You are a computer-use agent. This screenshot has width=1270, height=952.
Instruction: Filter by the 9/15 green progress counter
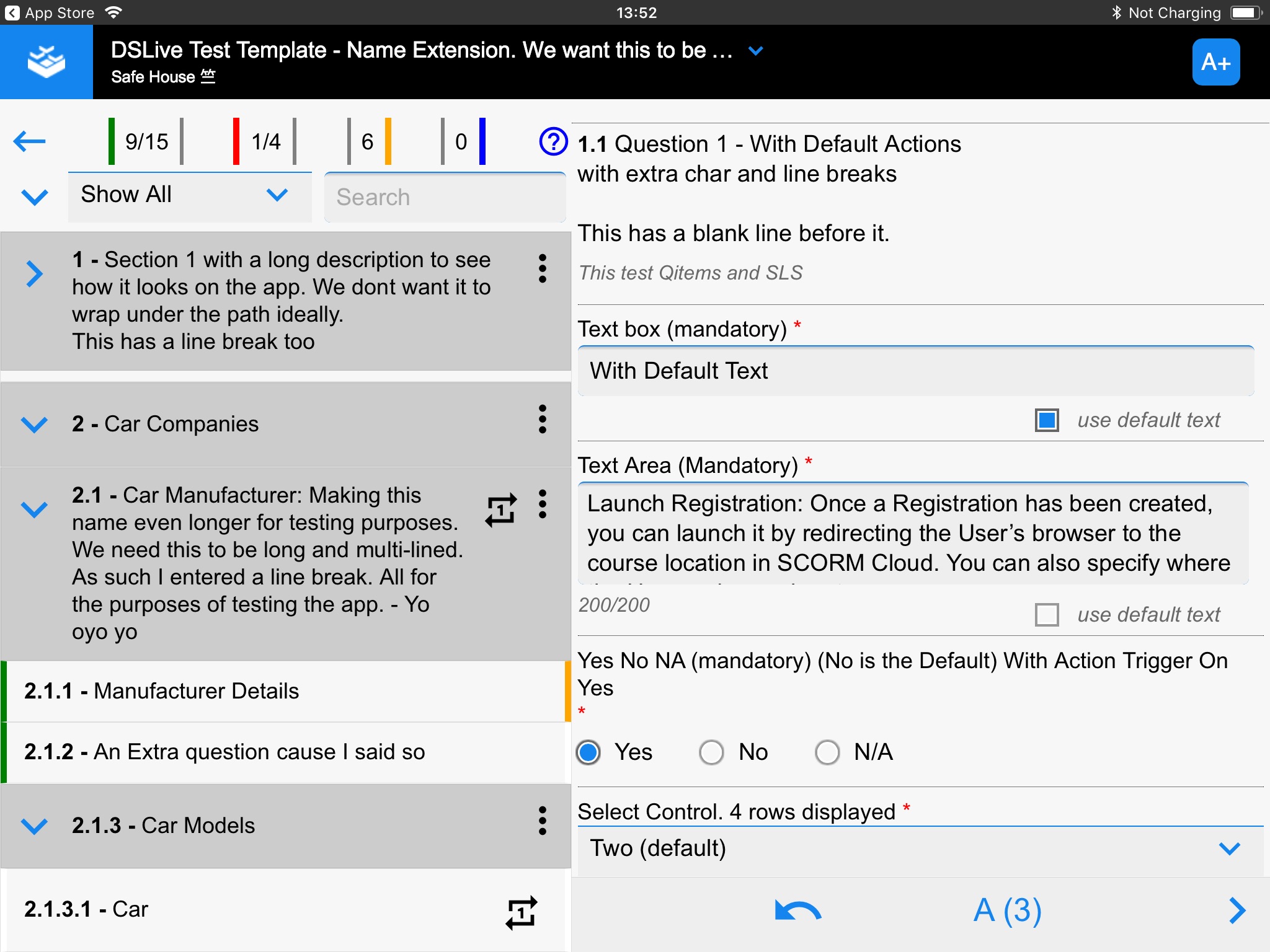[x=146, y=141]
